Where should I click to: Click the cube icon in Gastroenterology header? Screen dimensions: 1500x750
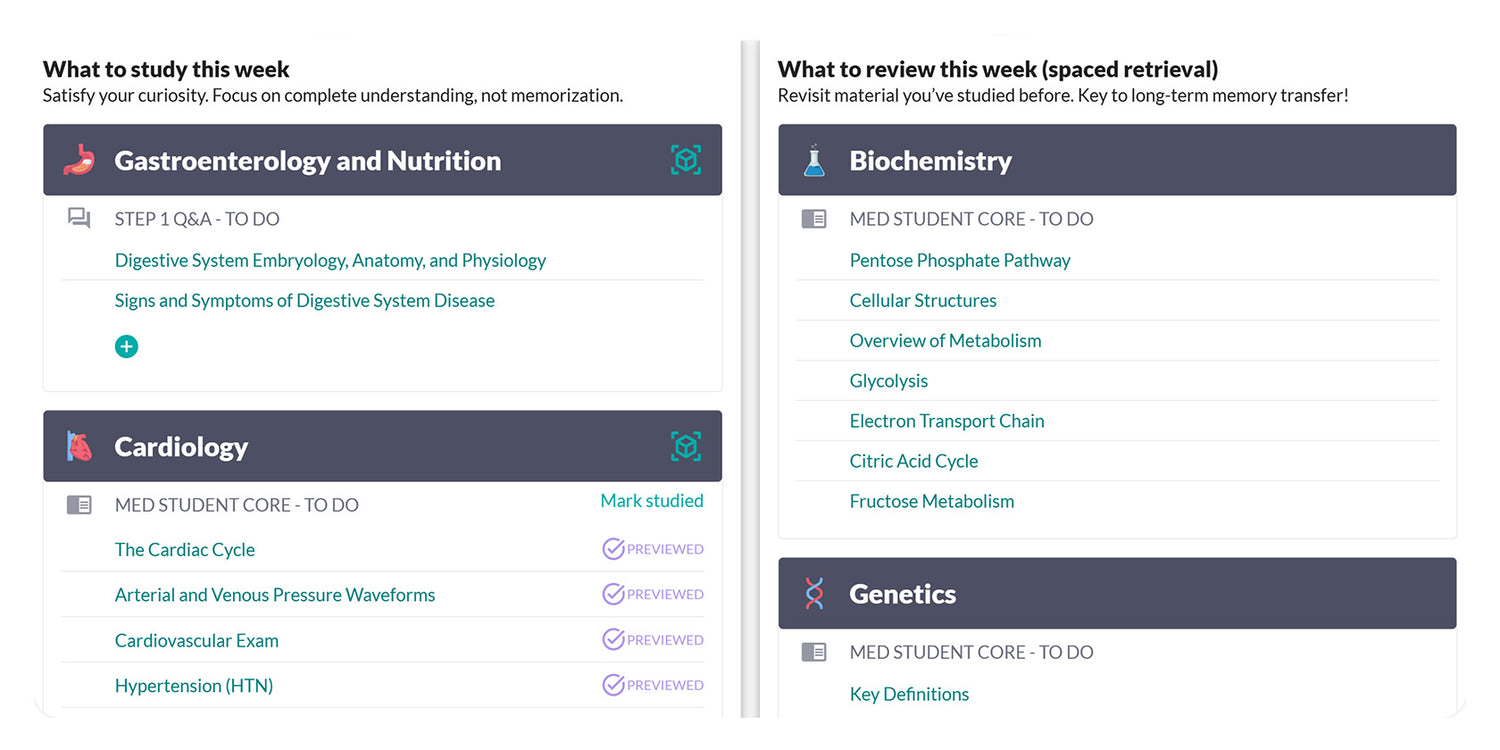point(686,160)
